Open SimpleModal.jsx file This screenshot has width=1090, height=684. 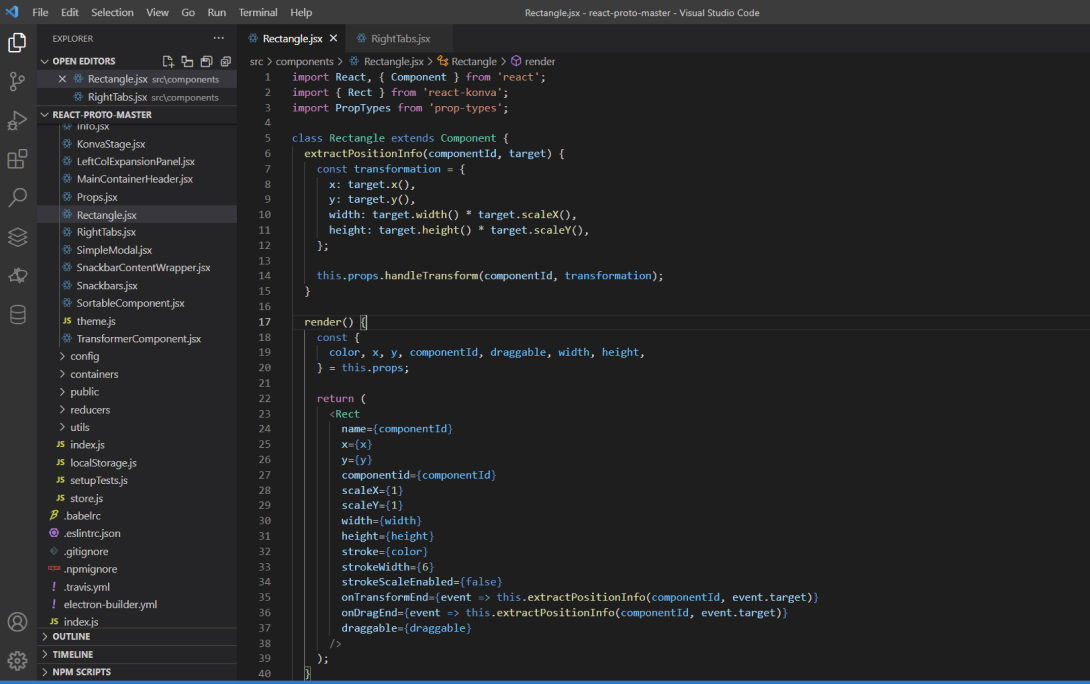pos(114,250)
